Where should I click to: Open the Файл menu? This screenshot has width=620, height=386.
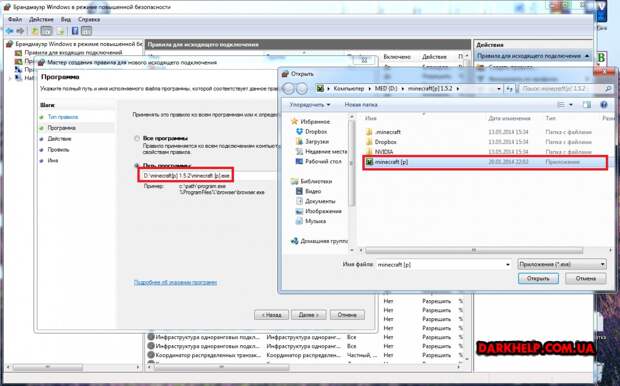tap(15, 19)
